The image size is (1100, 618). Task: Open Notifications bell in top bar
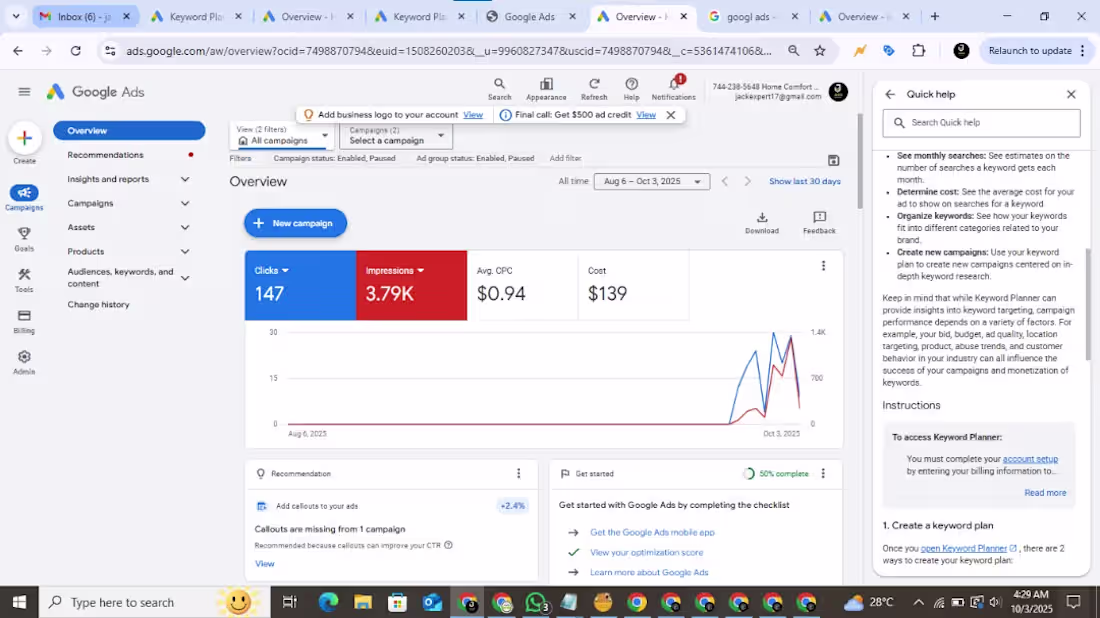click(x=673, y=88)
